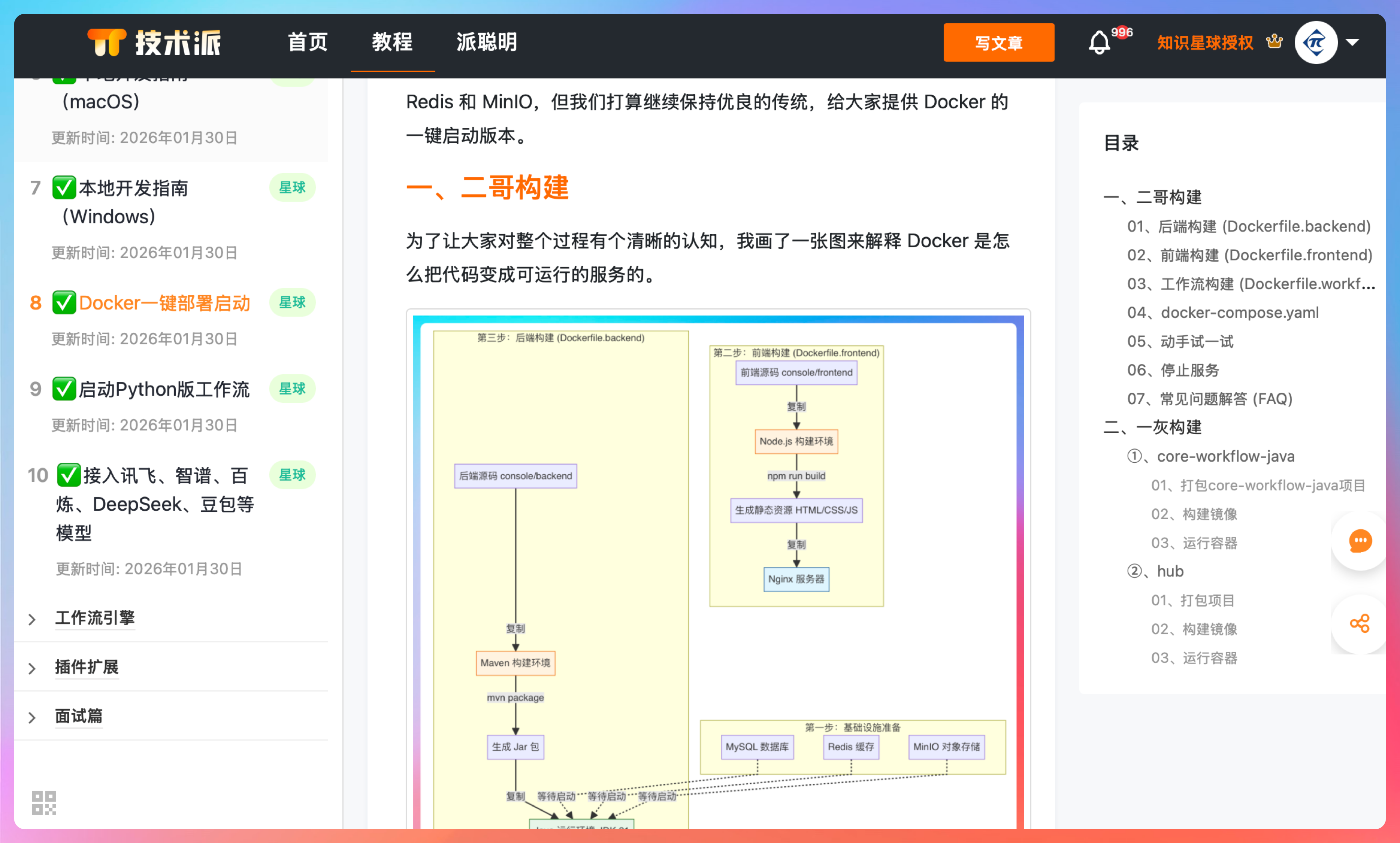Open the notification bell icon

click(1099, 43)
